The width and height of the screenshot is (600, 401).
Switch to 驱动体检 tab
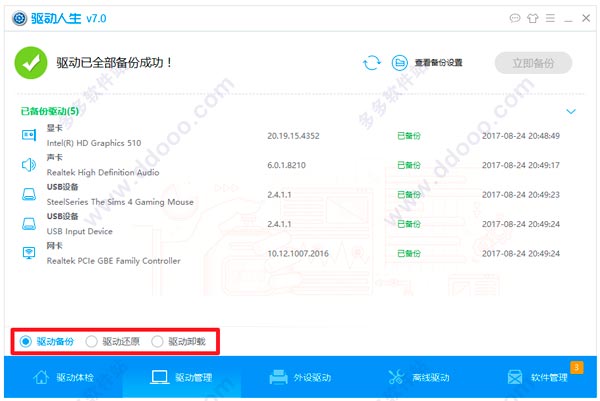click(x=64, y=378)
